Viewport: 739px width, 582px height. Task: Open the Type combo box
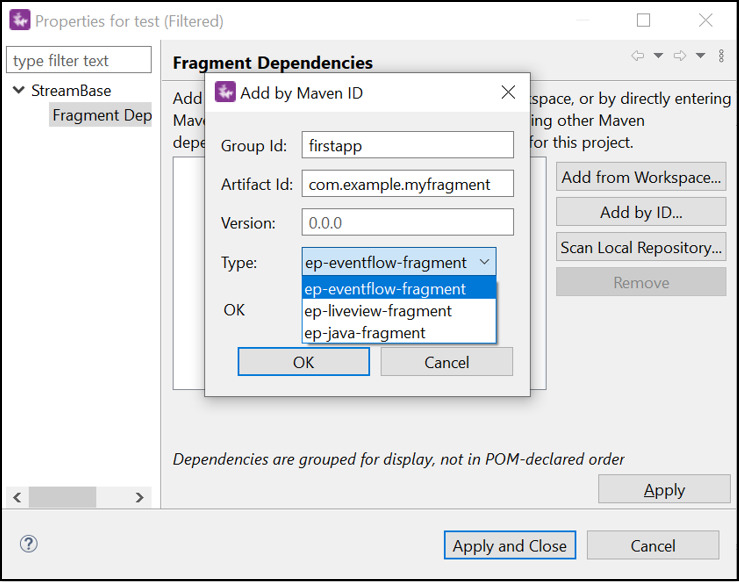click(x=399, y=262)
